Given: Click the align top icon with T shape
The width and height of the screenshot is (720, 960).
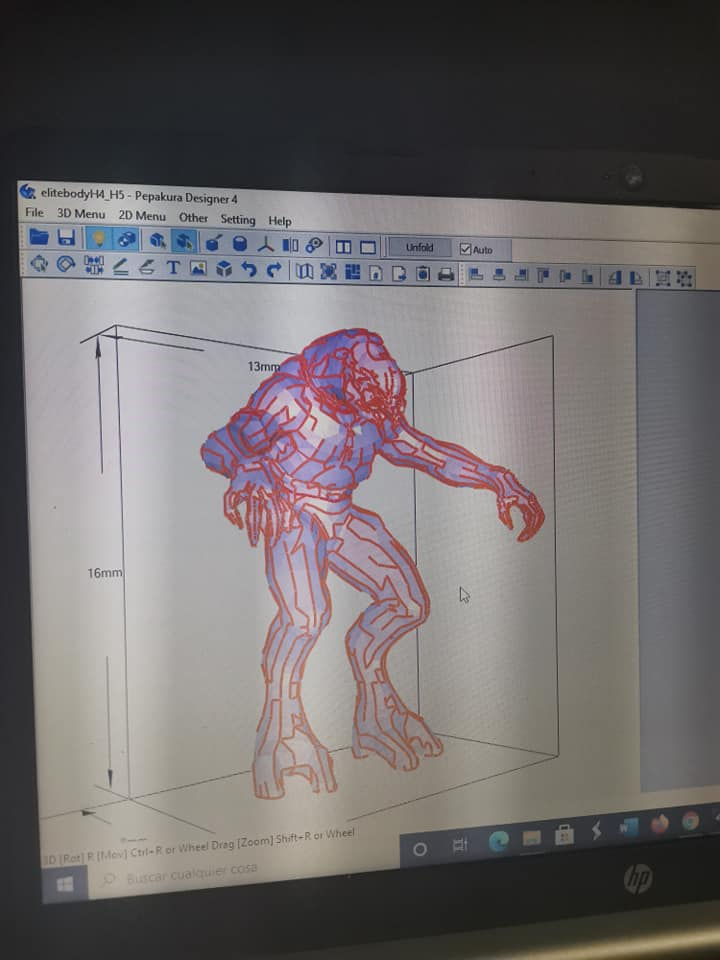Looking at the screenshot, I should pyautogui.click(x=543, y=276).
